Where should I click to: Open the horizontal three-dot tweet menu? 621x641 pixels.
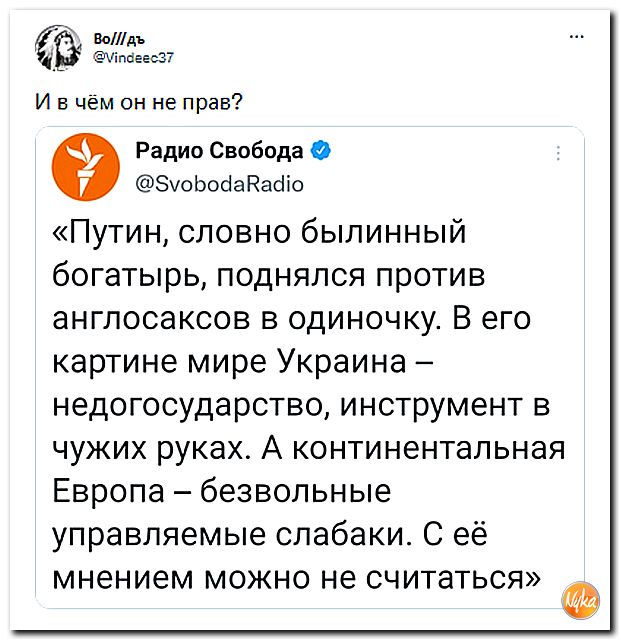(x=576, y=37)
